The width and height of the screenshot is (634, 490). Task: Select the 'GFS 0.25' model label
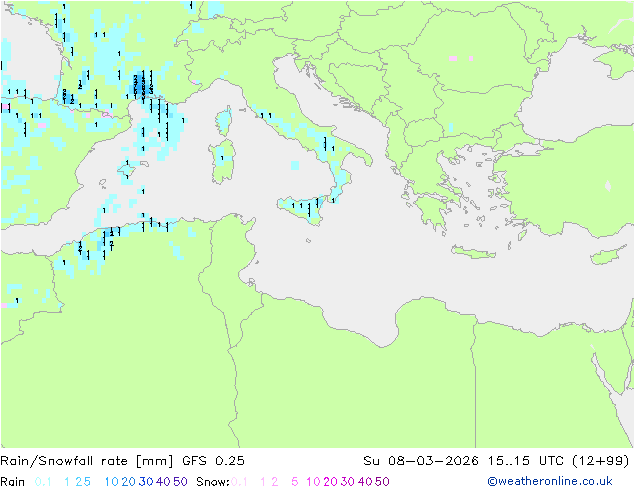(213, 461)
